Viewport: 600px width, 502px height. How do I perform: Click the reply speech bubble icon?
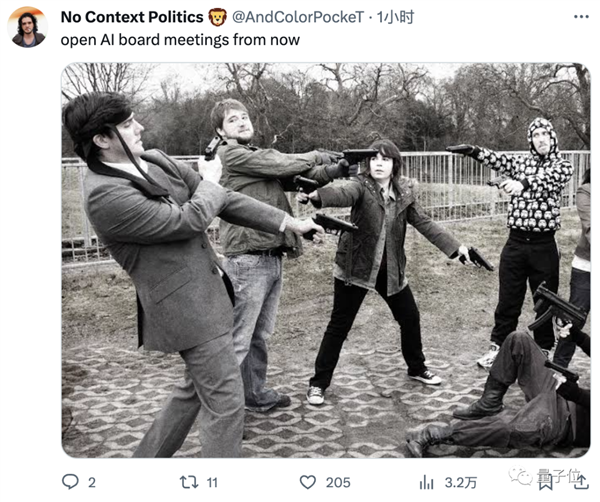click(70, 482)
